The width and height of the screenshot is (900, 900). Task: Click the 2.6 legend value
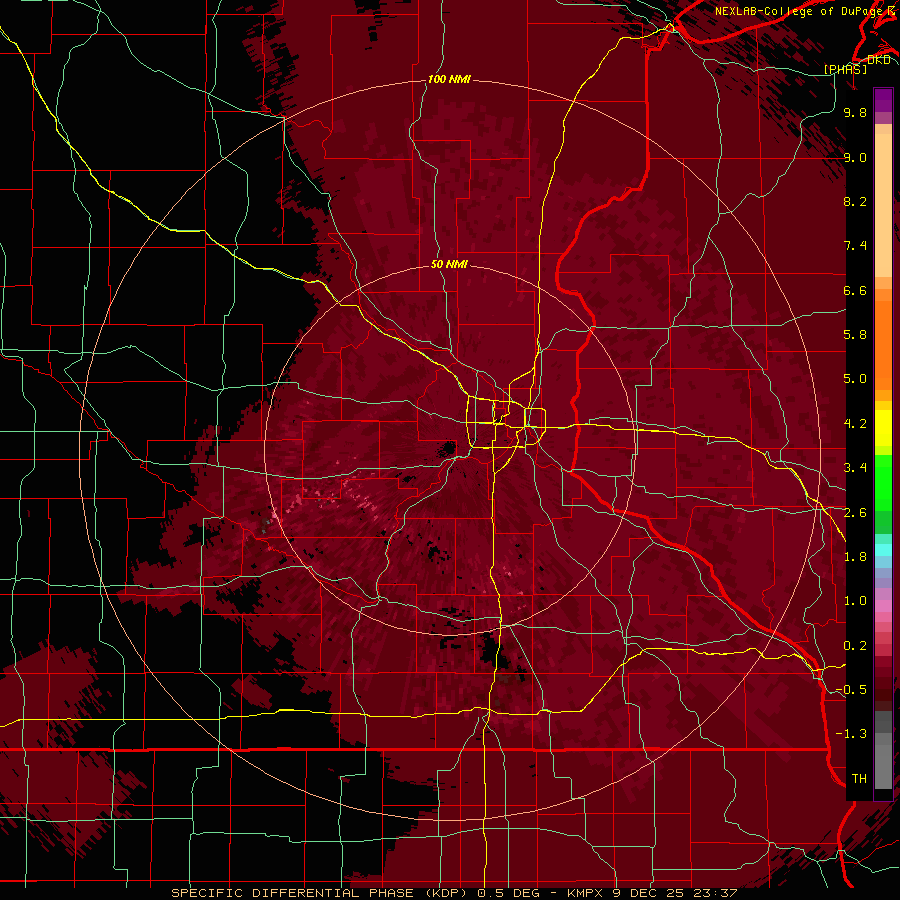(855, 513)
